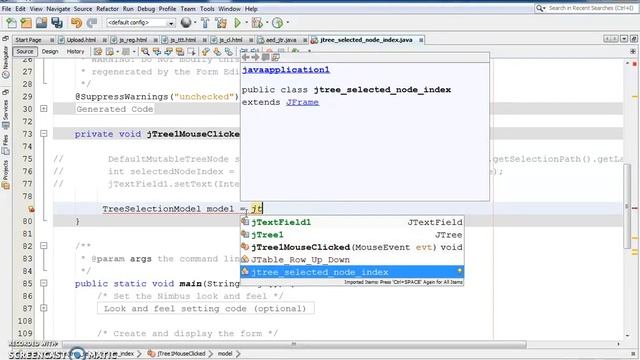Click the Debug Project icon
Viewport: 640px width, 360px height.
point(257,23)
